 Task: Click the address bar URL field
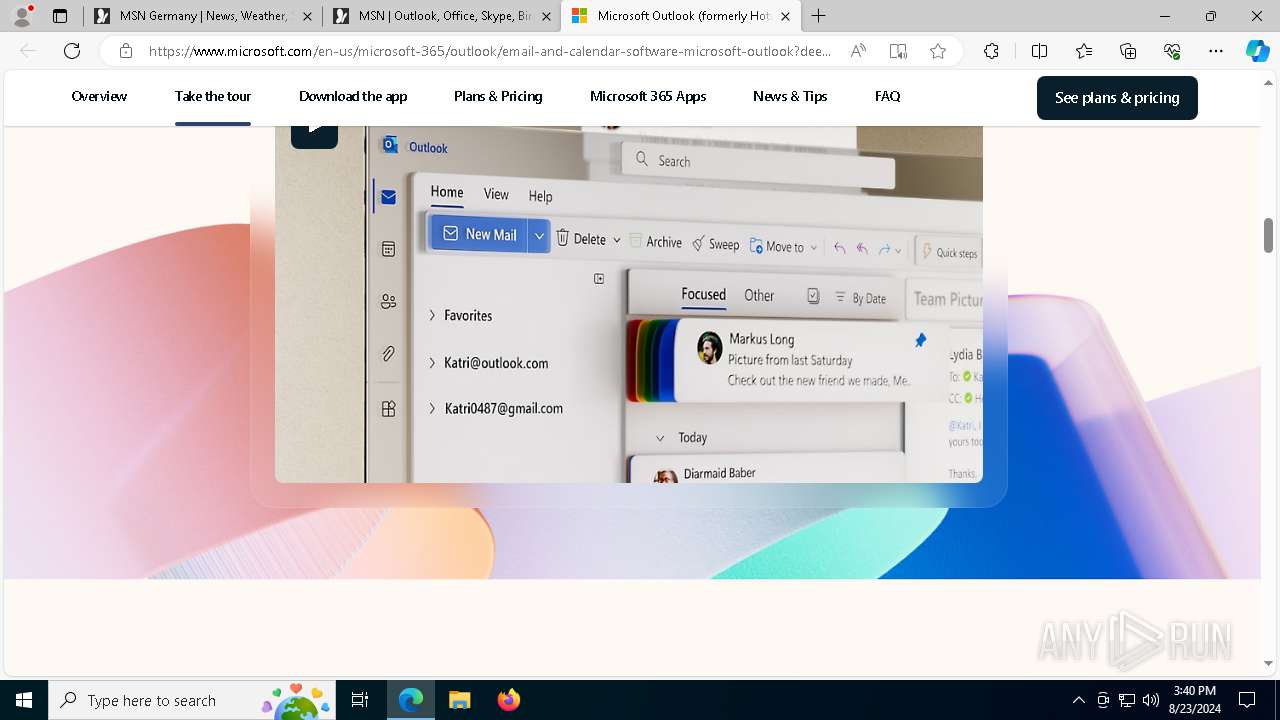pos(490,51)
